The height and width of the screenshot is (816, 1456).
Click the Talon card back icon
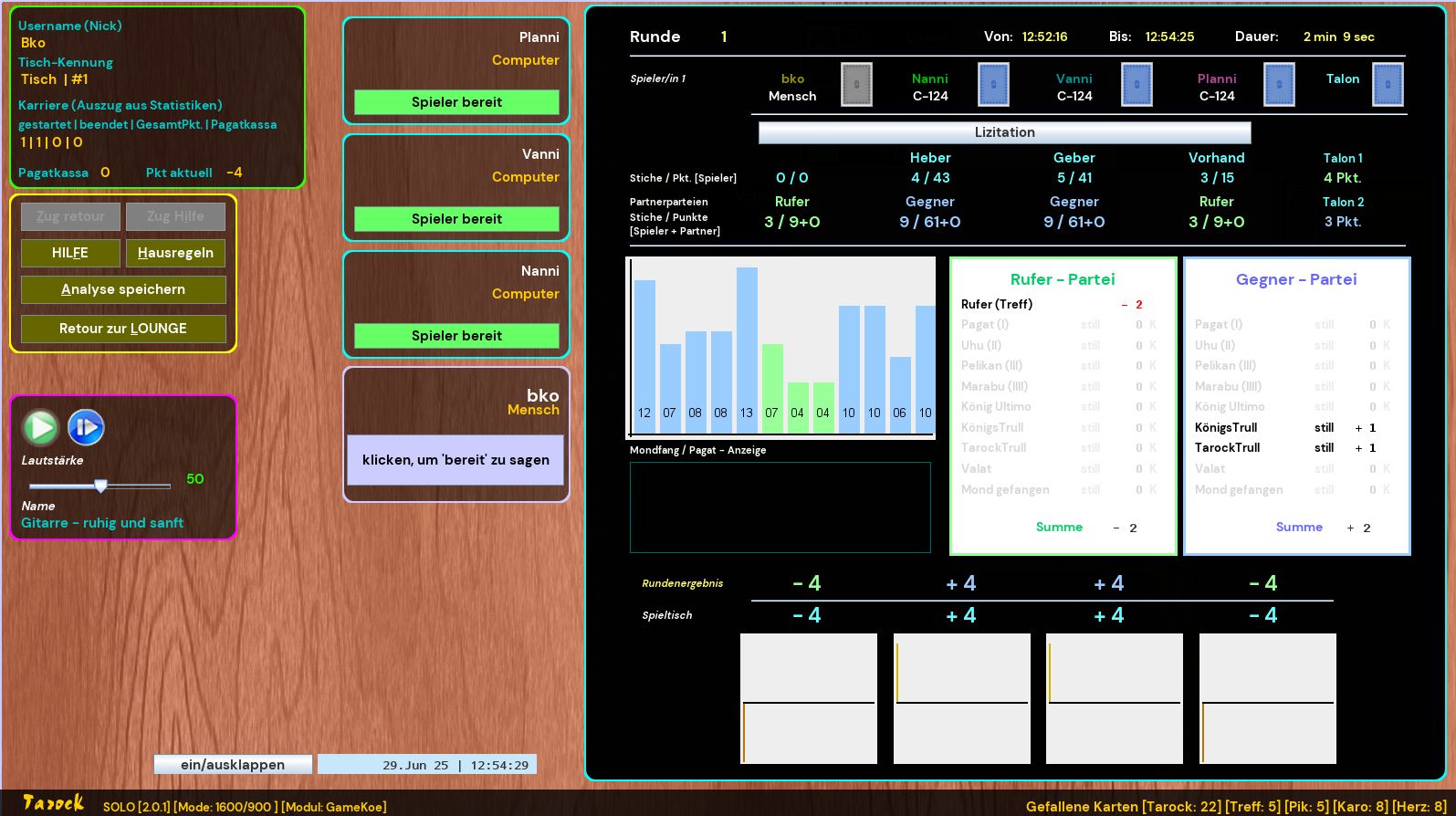(x=1388, y=85)
